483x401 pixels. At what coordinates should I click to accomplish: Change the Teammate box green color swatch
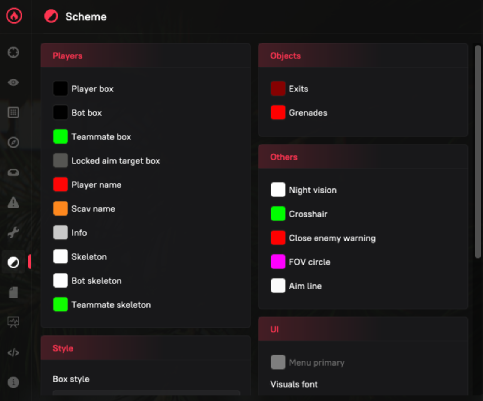click(60, 137)
